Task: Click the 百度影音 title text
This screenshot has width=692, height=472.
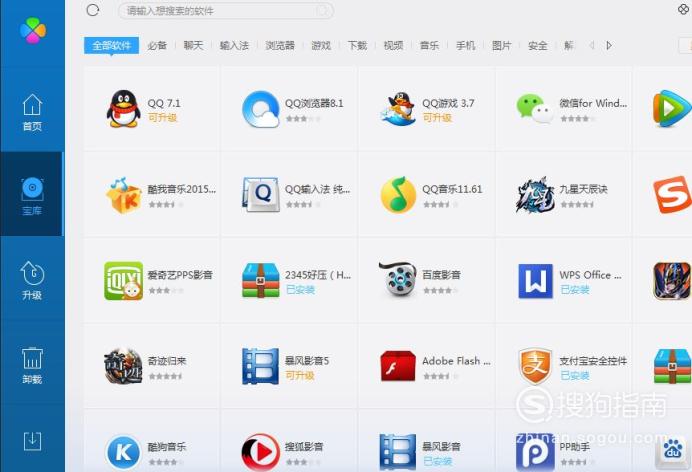Action: click(441, 275)
